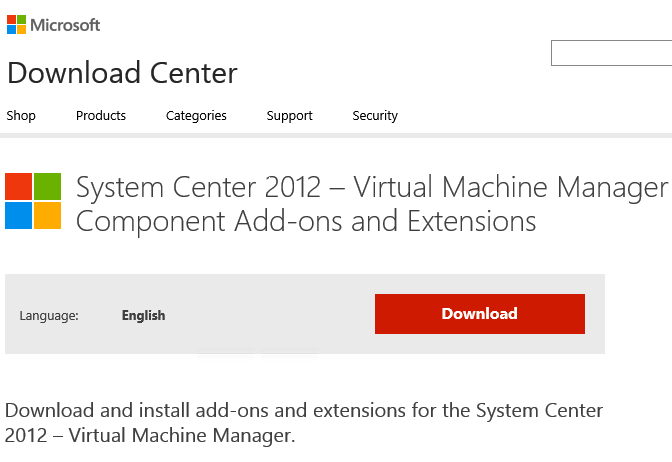Click the Microsoft wordmark text in header
Screen dimensions: 672x462
[x=65, y=25]
